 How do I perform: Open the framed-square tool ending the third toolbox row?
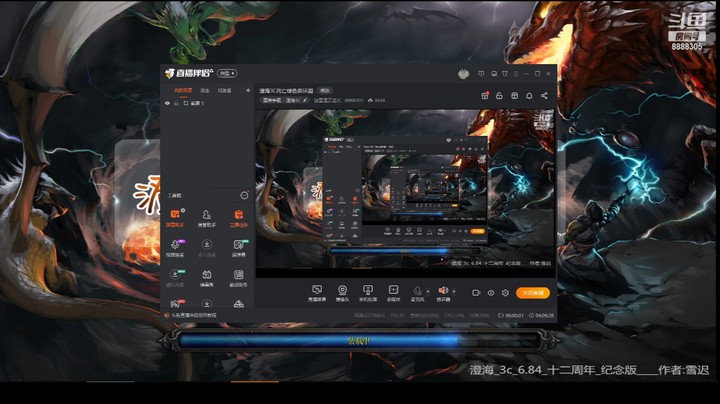click(x=238, y=278)
